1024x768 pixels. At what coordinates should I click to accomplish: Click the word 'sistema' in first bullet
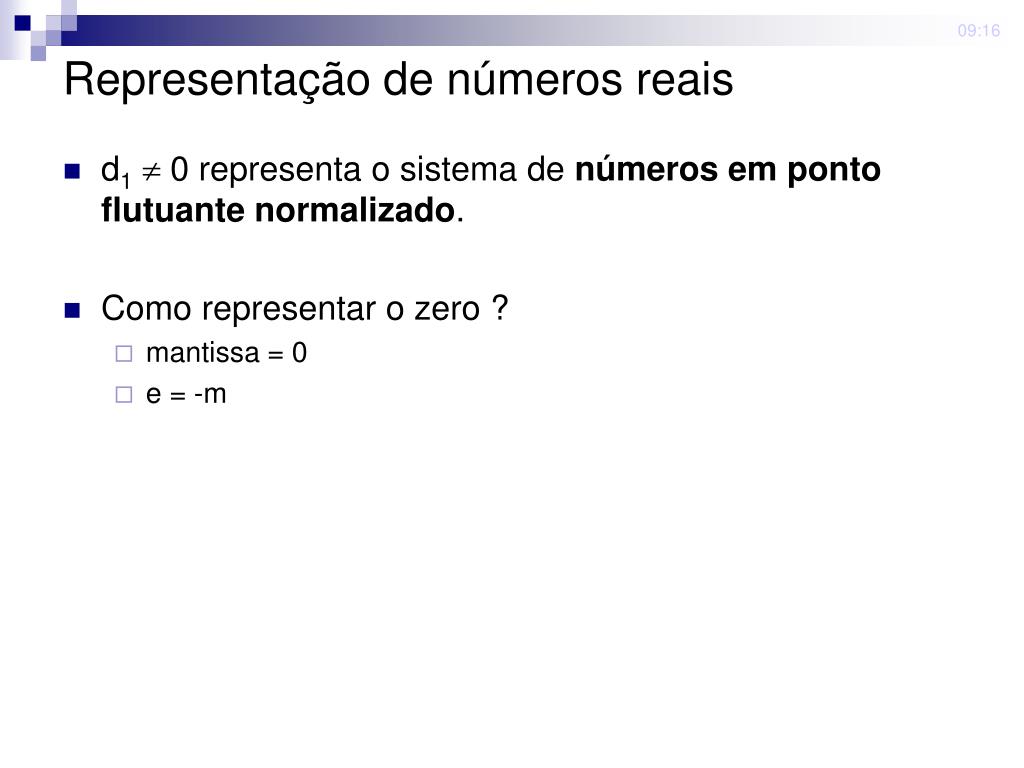459,170
